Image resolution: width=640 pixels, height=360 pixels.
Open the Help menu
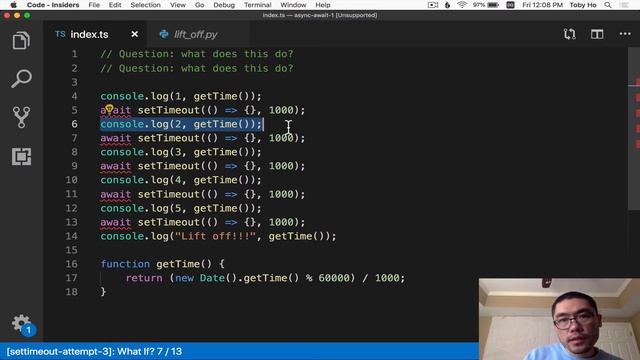click(x=322, y=5)
